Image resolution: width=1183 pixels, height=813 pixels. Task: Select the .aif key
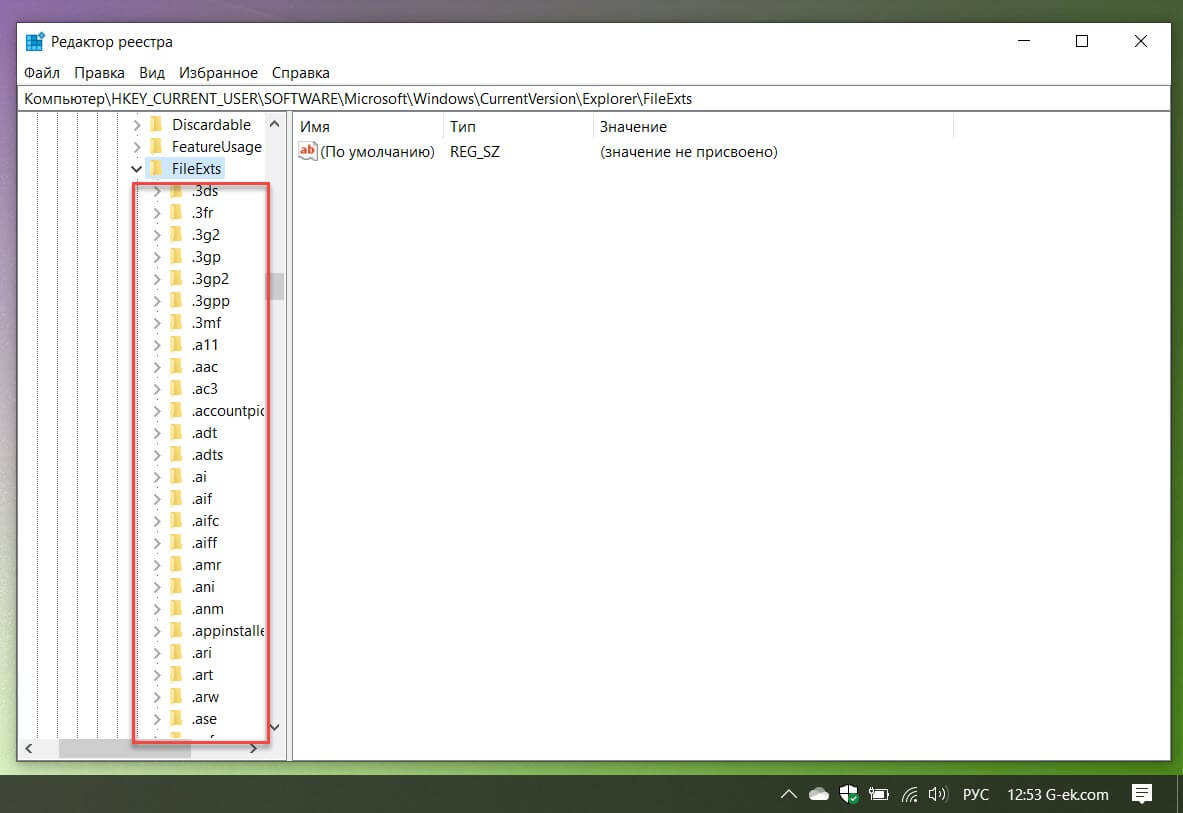coord(201,499)
